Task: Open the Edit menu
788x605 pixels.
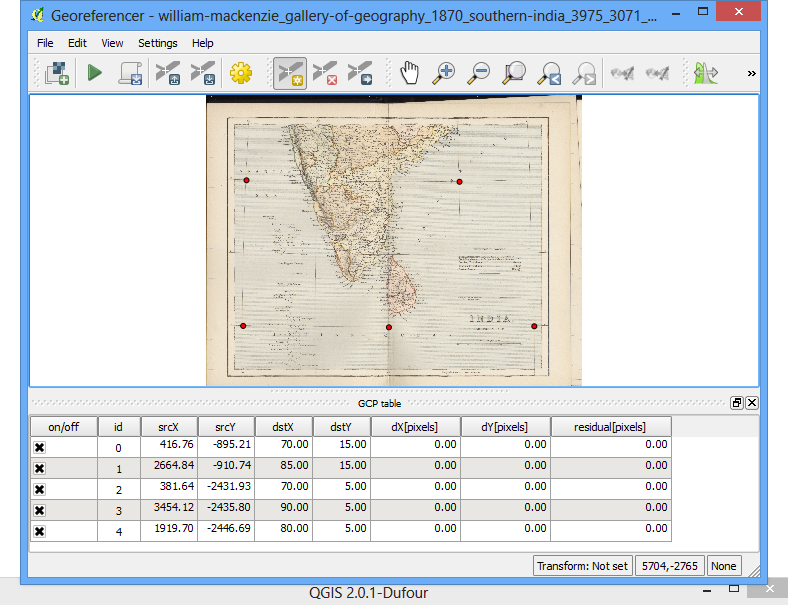Action: pos(77,43)
